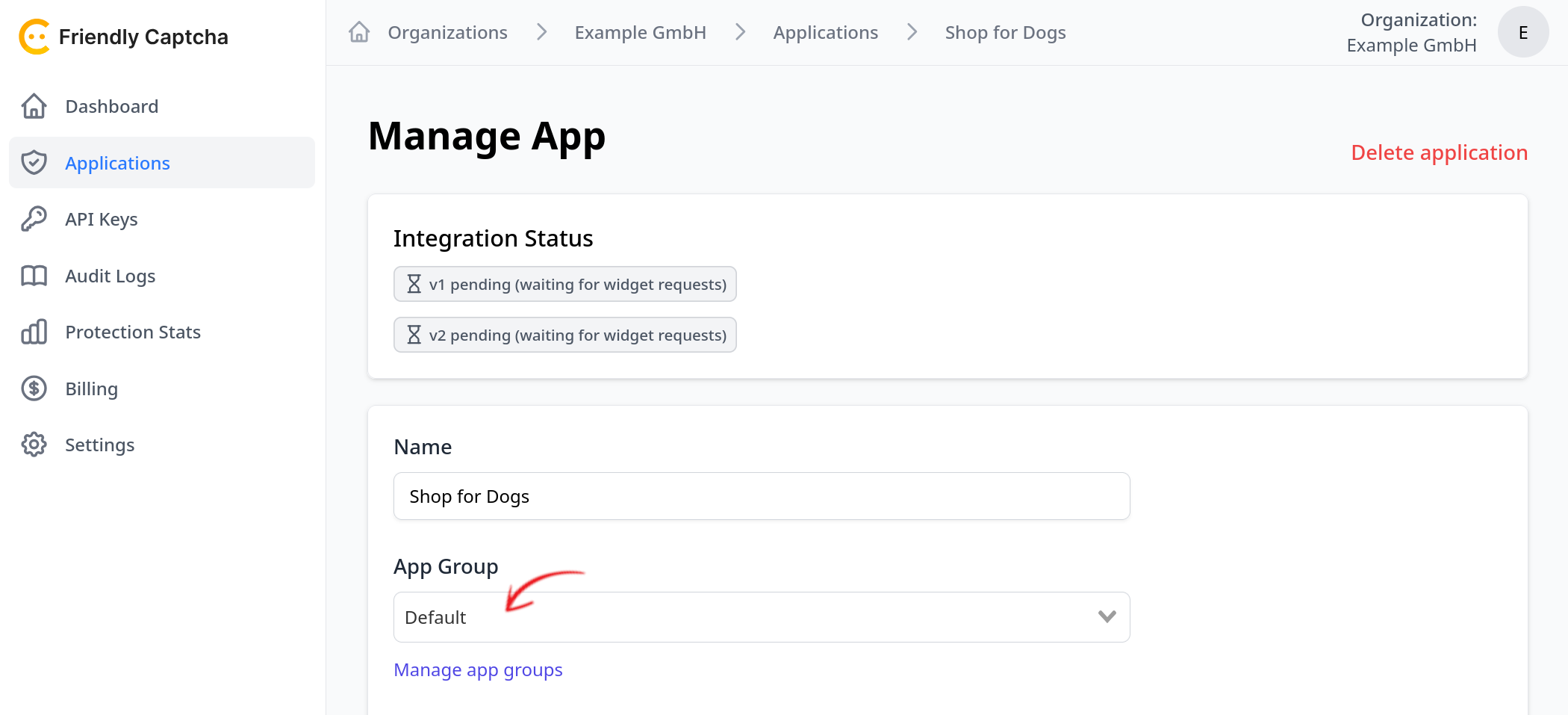This screenshot has height=715, width=1568.
Task: Click the Organization: Example GmbH label
Action: (x=1411, y=32)
